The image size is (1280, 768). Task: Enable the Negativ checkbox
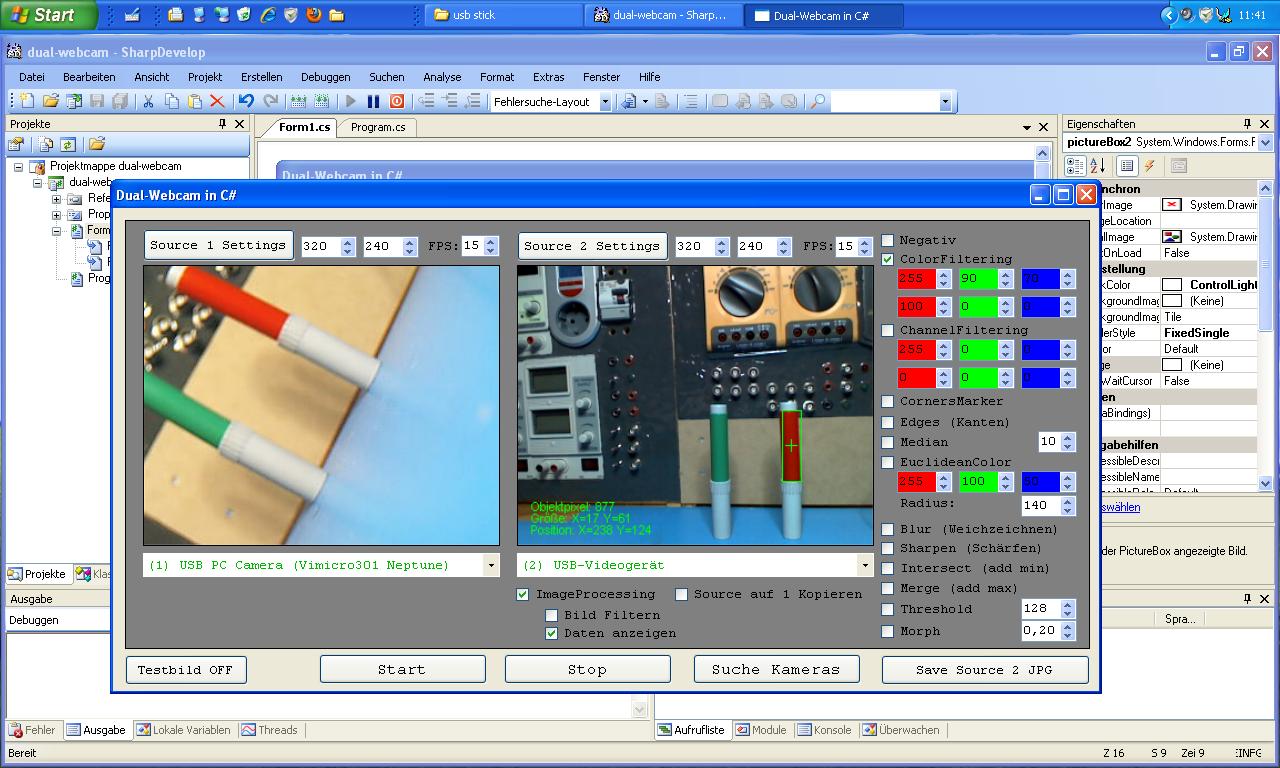pyautogui.click(x=888, y=240)
